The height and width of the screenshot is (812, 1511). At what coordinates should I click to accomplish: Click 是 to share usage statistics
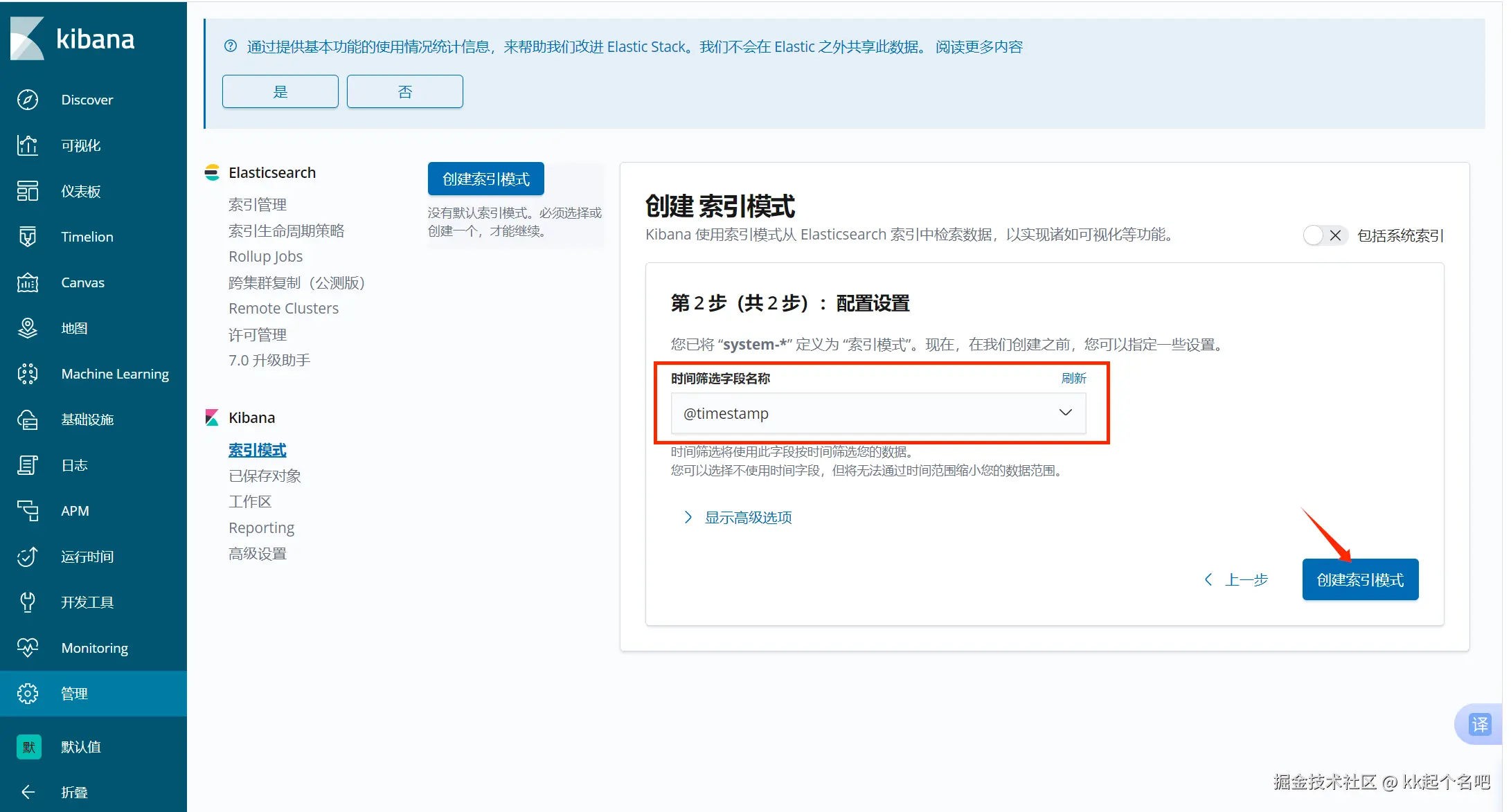click(x=280, y=92)
